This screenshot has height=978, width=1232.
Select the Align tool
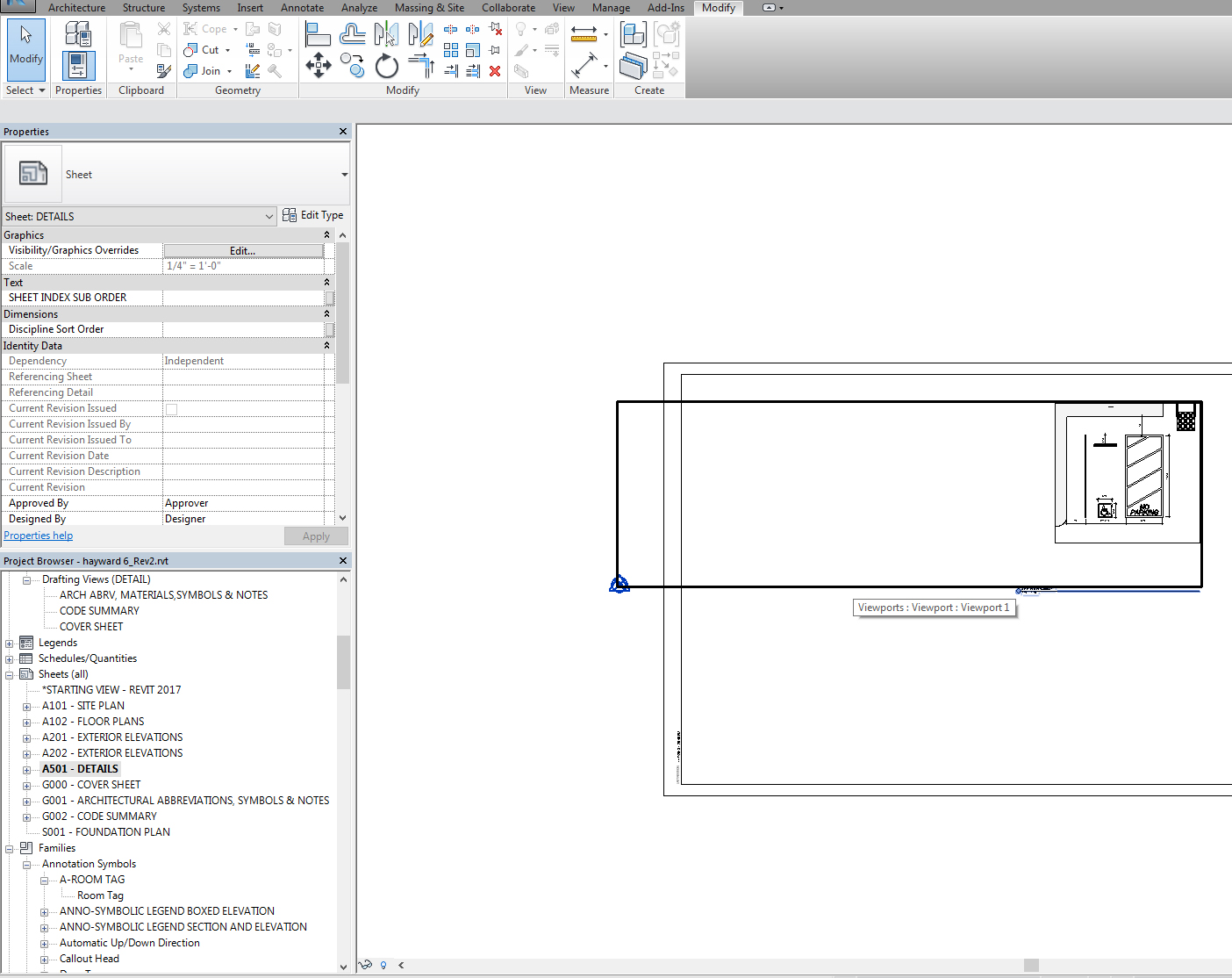(x=318, y=34)
